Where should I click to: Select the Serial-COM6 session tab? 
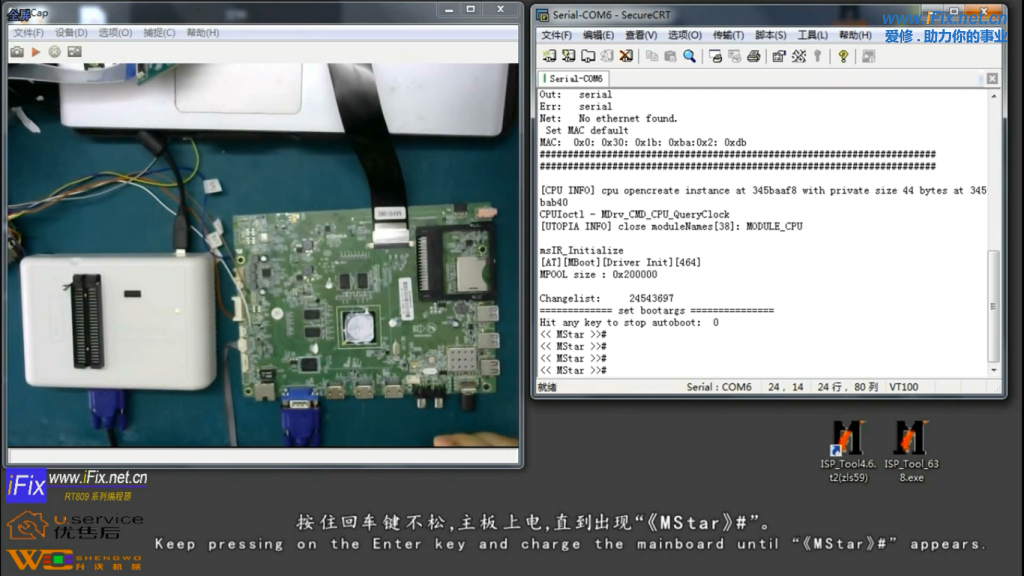point(574,78)
